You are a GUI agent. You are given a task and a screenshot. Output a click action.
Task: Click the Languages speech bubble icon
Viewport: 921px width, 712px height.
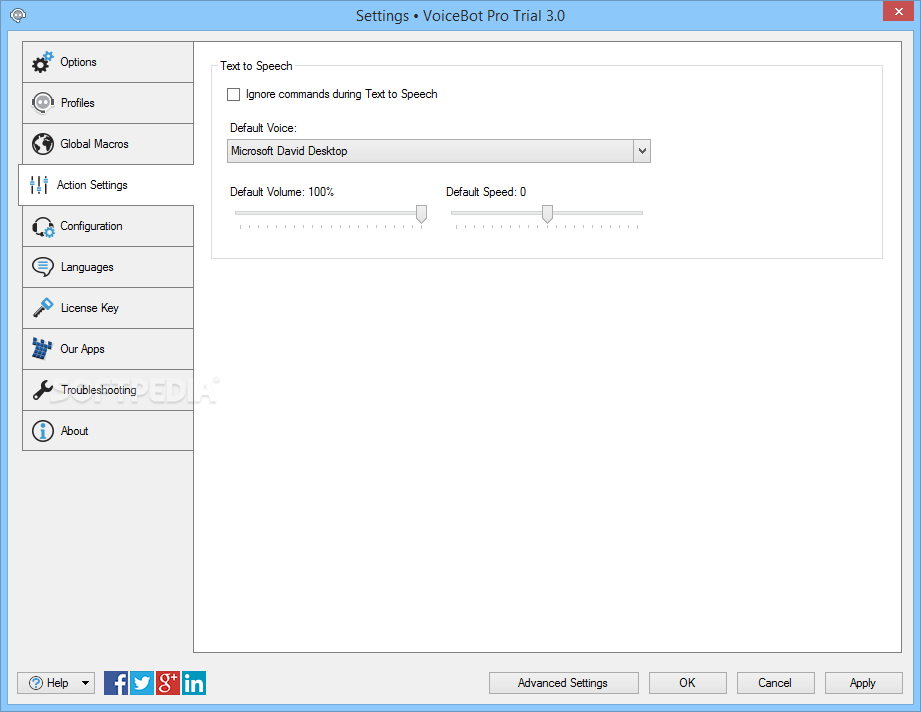click(x=43, y=267)
